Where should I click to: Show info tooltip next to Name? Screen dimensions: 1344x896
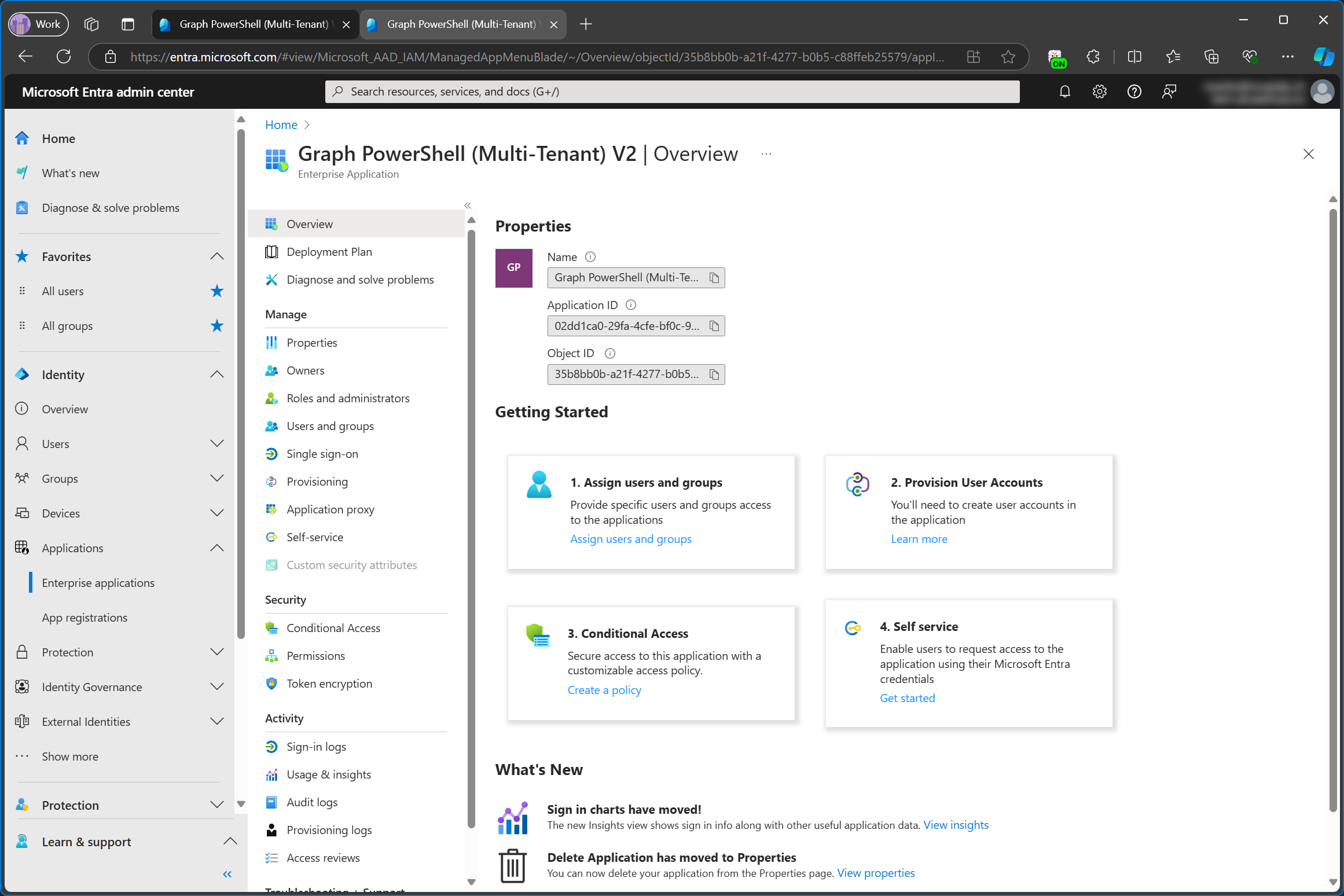click(x=590, y=256)
